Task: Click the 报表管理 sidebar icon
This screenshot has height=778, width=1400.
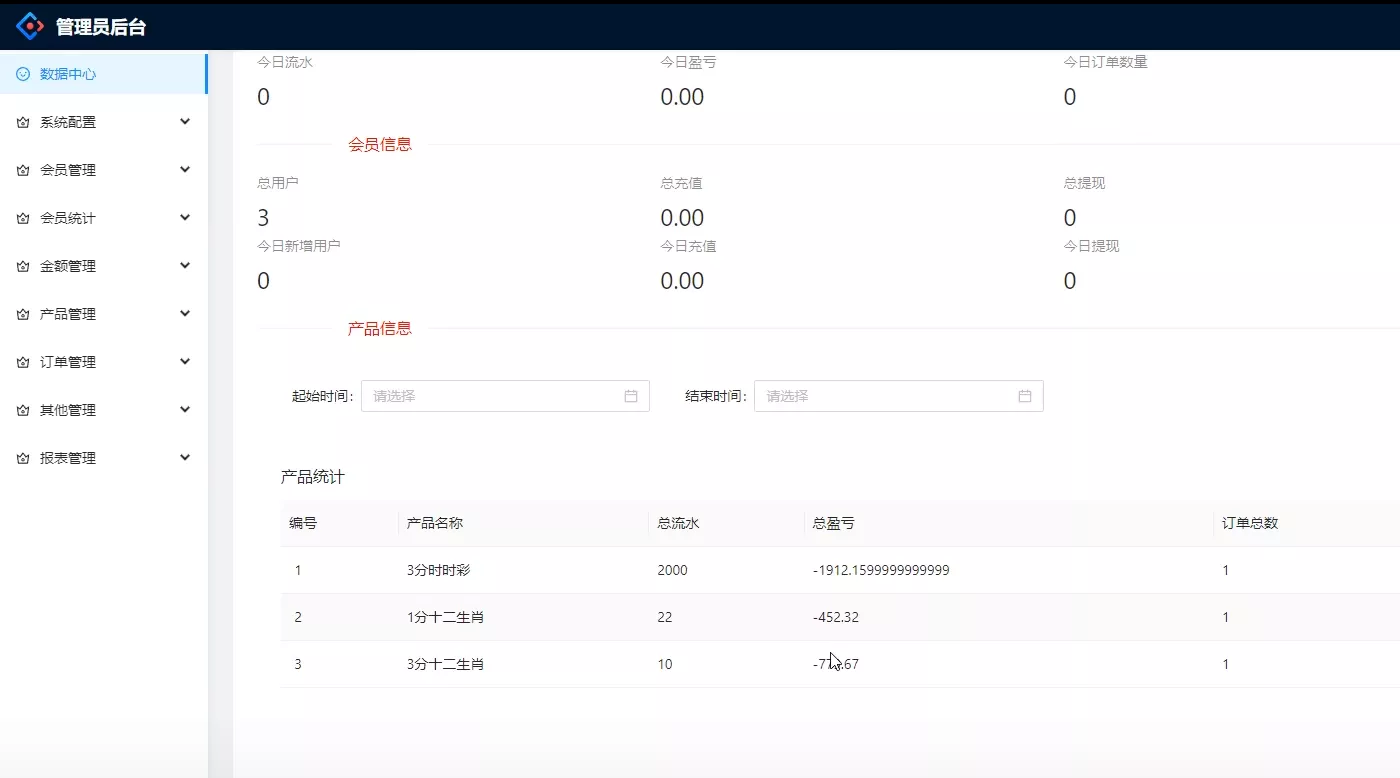Action: coord(22,457)
